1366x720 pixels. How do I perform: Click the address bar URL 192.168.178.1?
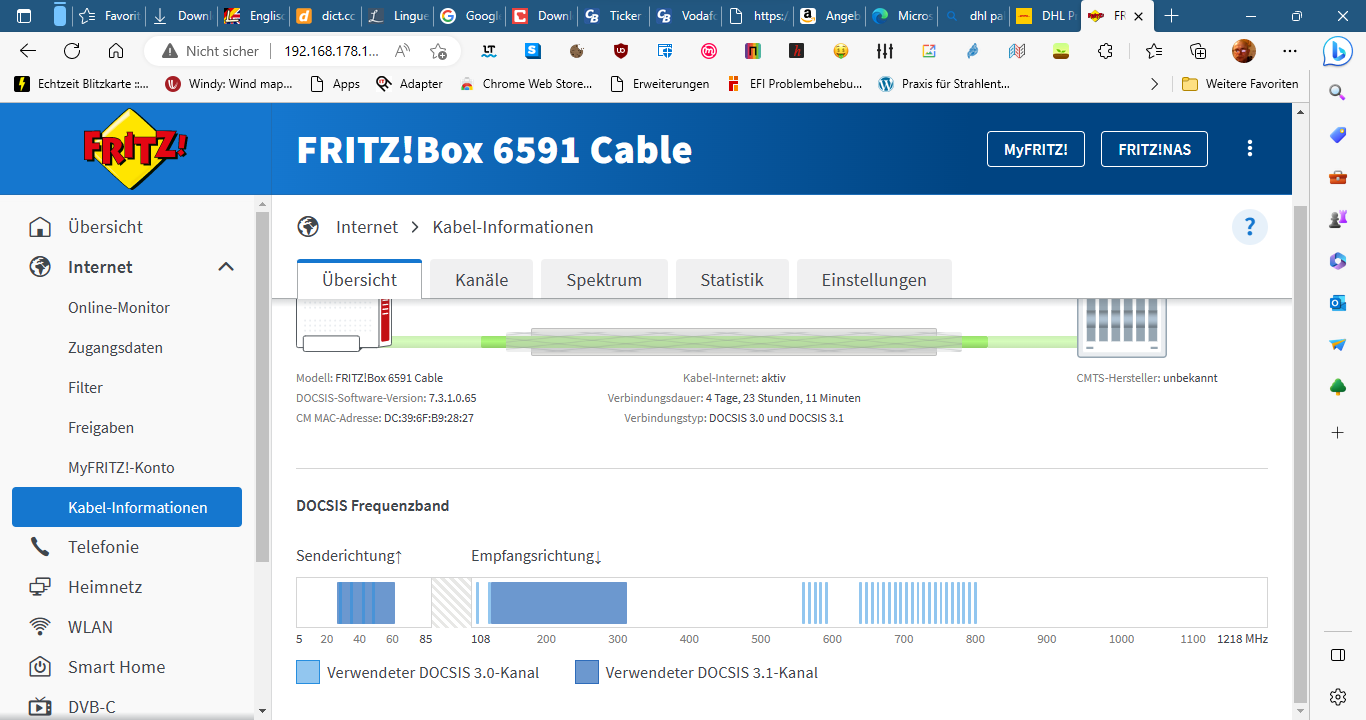point(331,51)
